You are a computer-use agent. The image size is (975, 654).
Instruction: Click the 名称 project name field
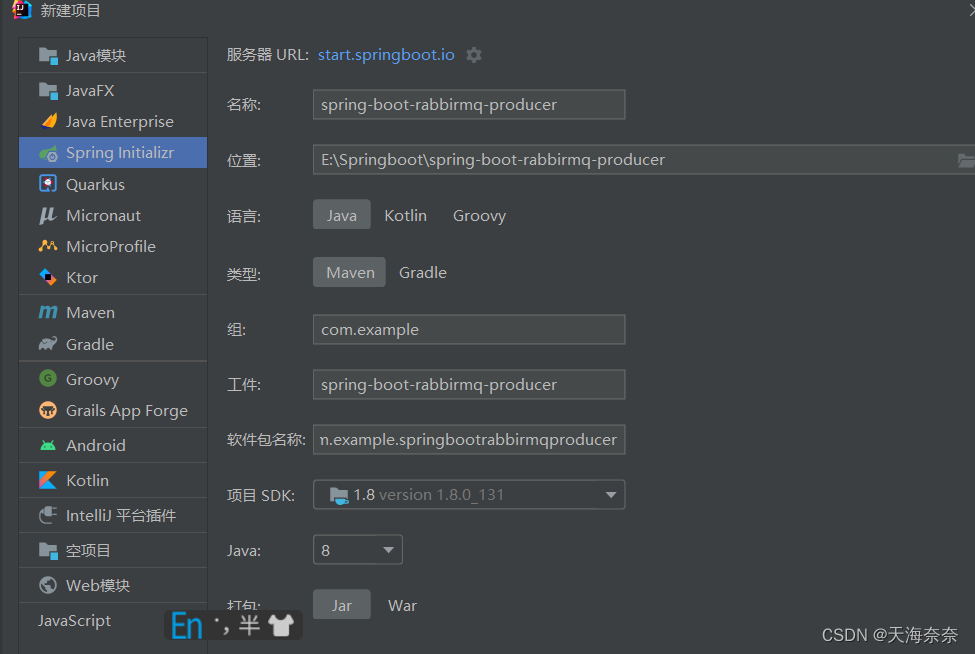469,104
